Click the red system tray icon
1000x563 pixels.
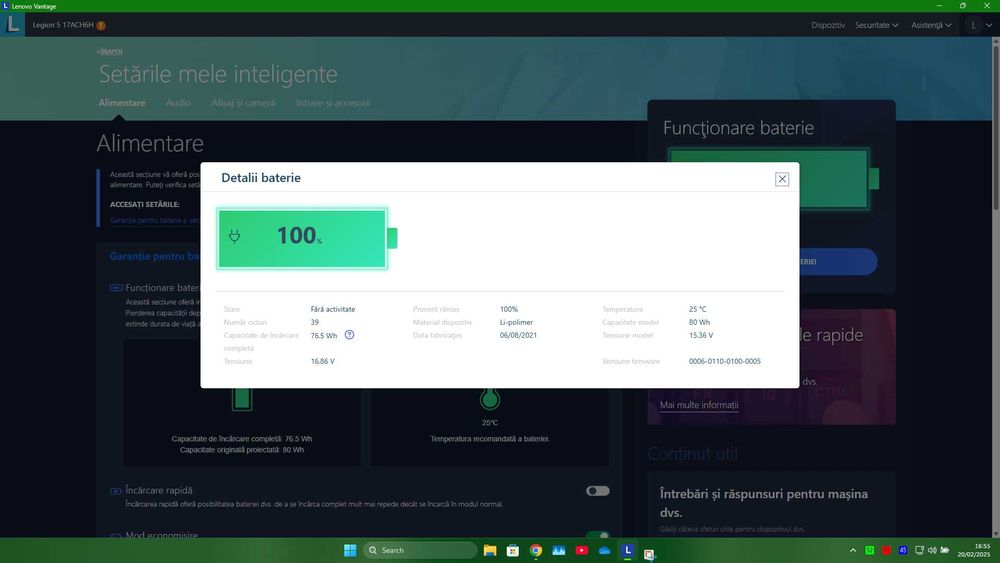pyautogui.click(x=886, y=550)
